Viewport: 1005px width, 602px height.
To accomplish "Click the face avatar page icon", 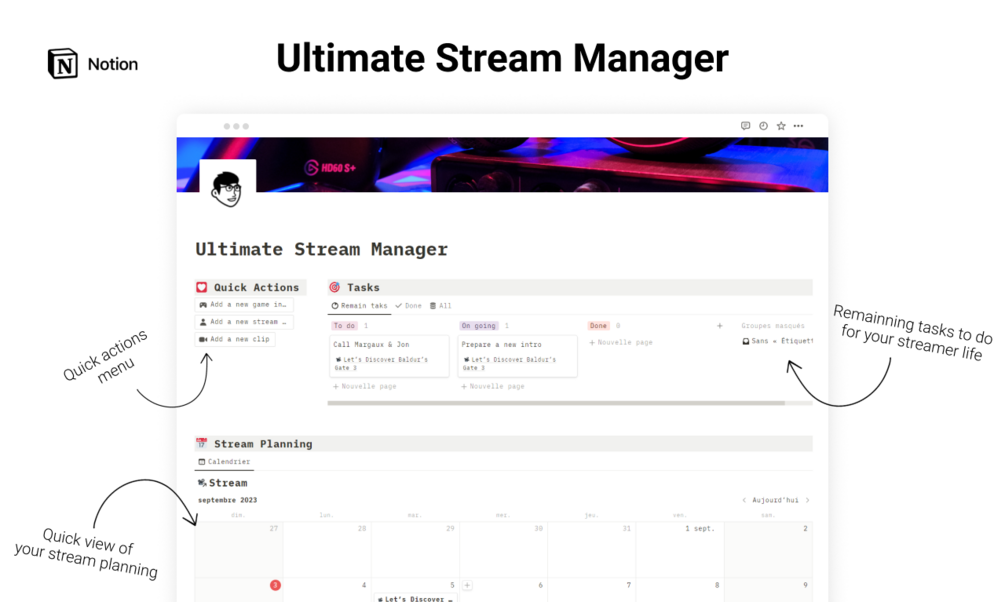I will [x=227, y=189].
